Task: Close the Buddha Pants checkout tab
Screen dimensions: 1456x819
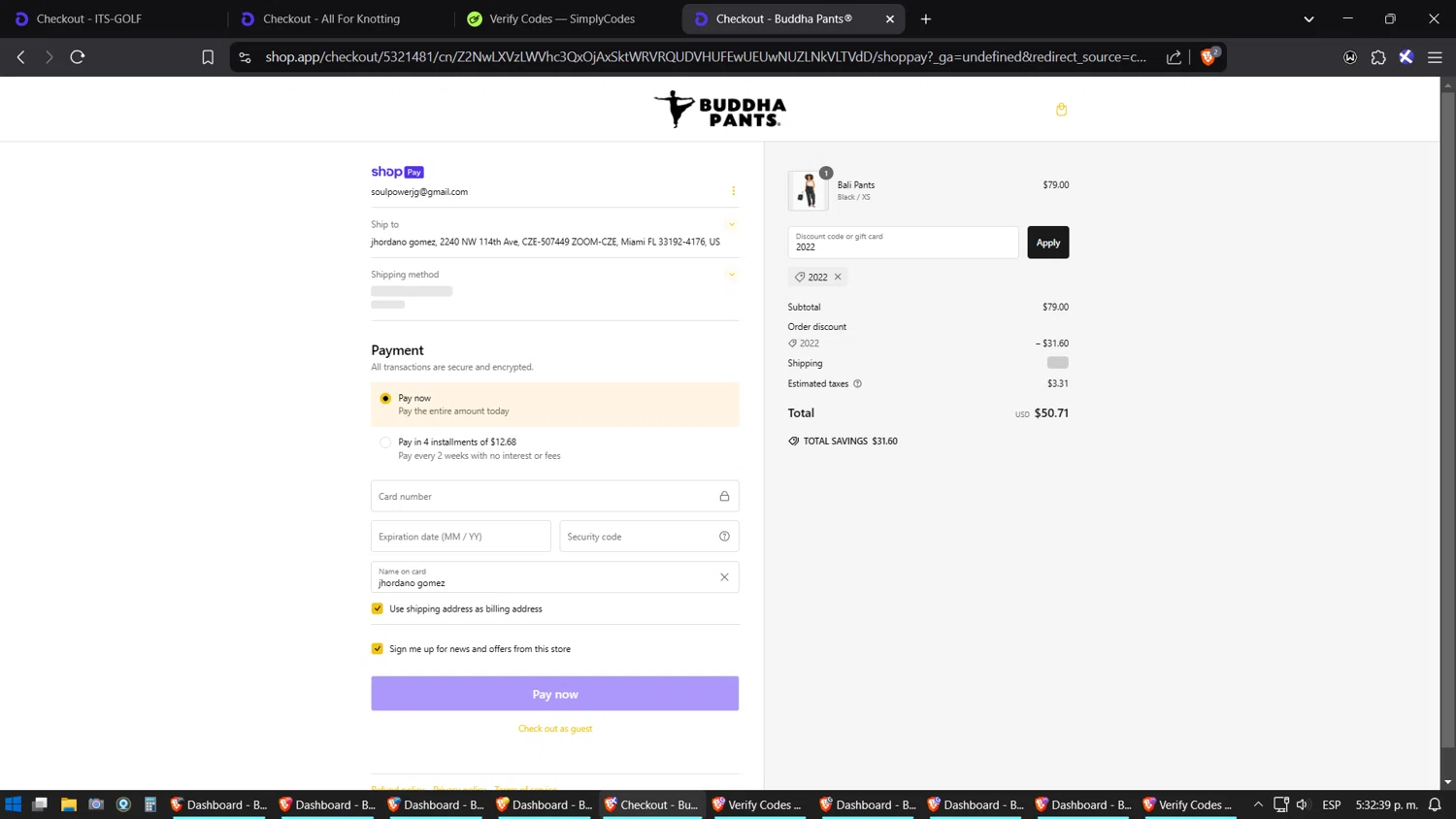Action: (890, 18)
